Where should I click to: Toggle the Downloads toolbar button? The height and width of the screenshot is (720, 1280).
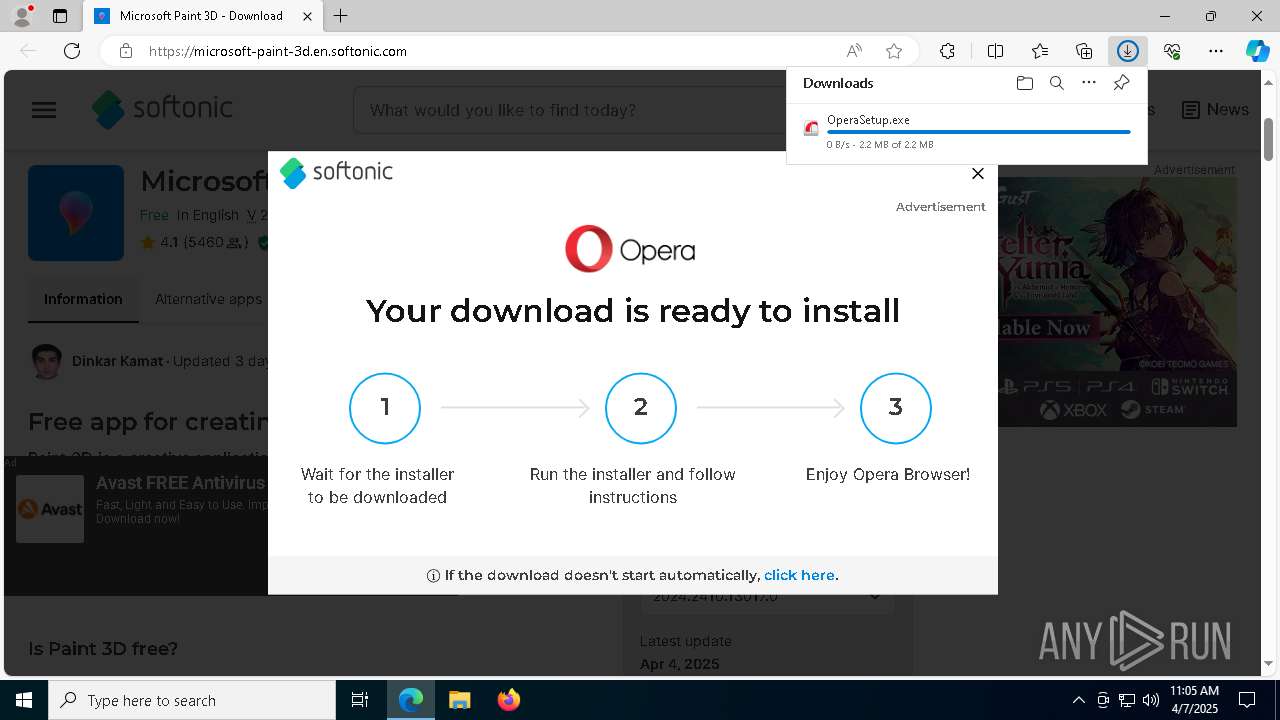tap(1128, 51)
